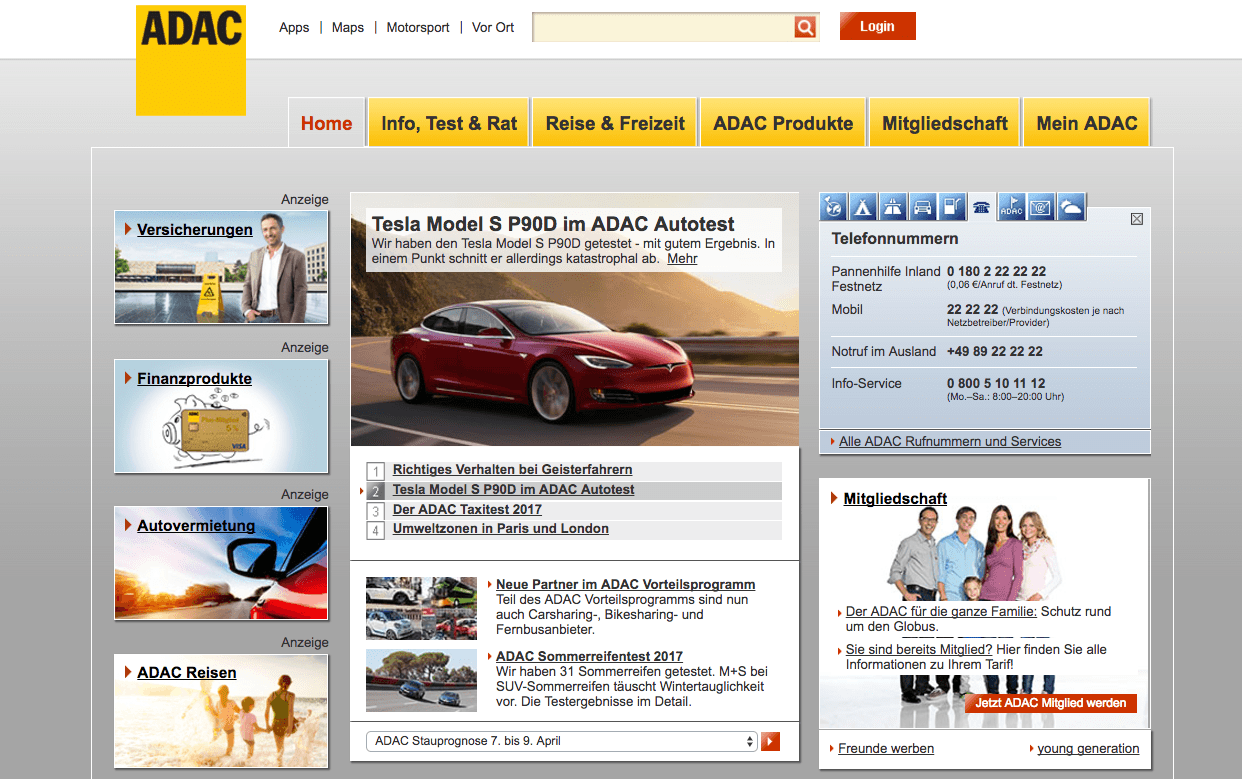The height and width of the screenshot is (779, 1242).
Task: Open the car tab icon
Action: (x=922, y=207)
